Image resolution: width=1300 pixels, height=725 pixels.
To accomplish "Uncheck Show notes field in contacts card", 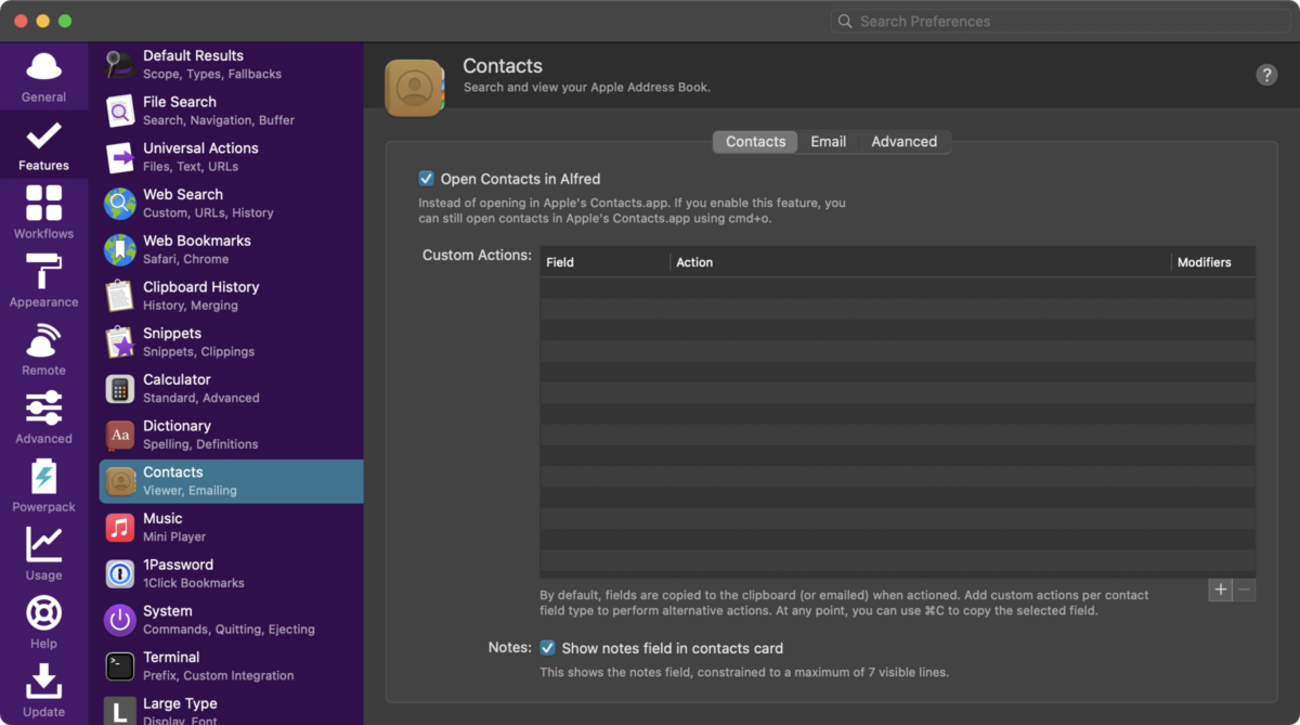I will coord(547,648).
